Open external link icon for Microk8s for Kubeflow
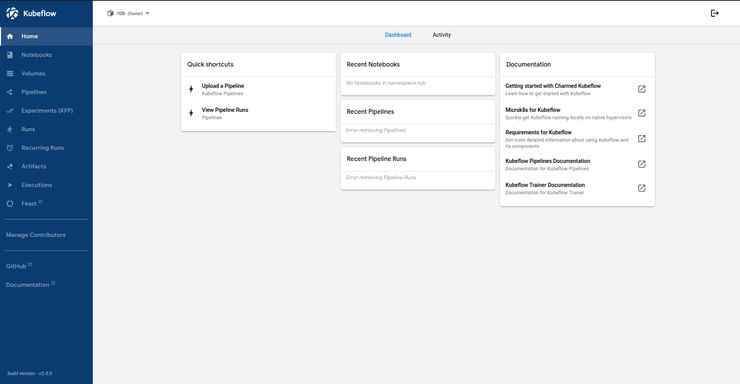 tap(641, 113)
